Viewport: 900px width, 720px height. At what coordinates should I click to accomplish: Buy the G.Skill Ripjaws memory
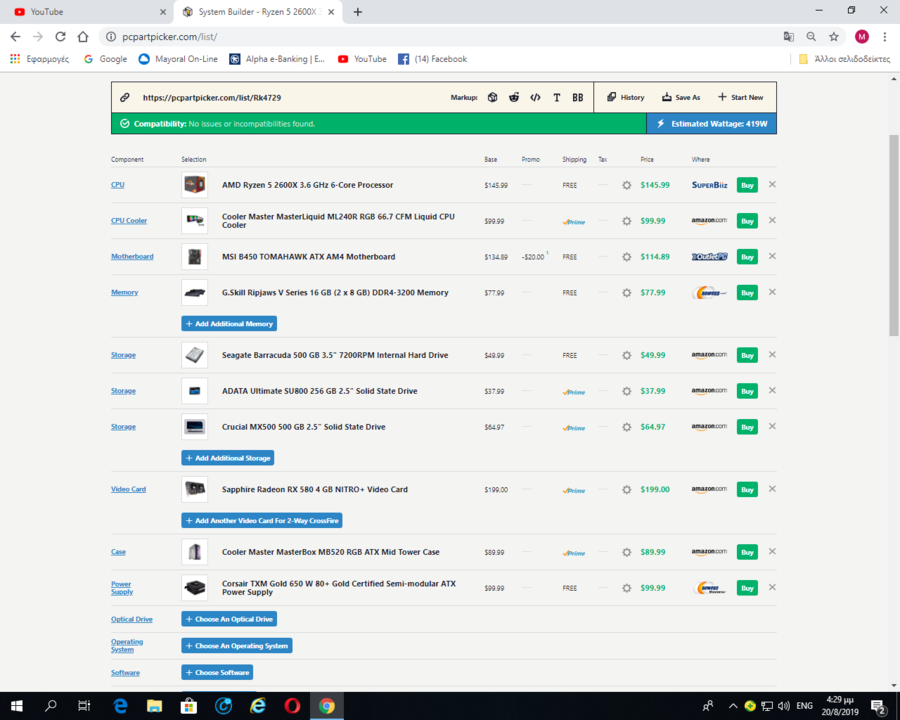(x=747, y=293)
